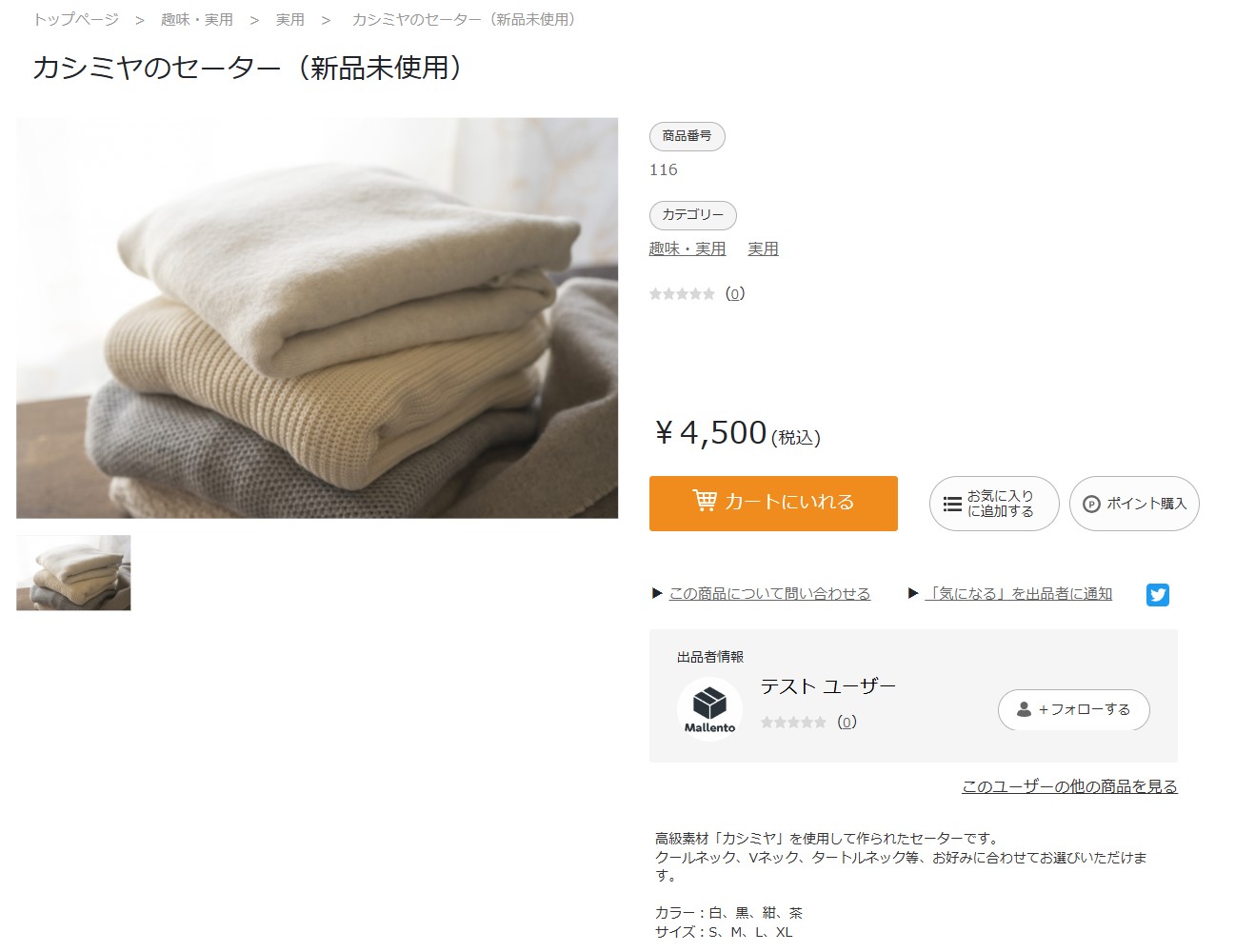Click the product rating stars
Screen dimensions: 1255x952
tap(682, 294)
